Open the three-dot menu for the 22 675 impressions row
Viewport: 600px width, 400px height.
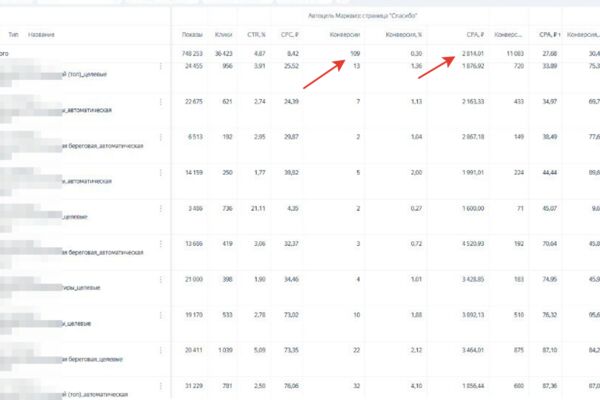(161, 102)
